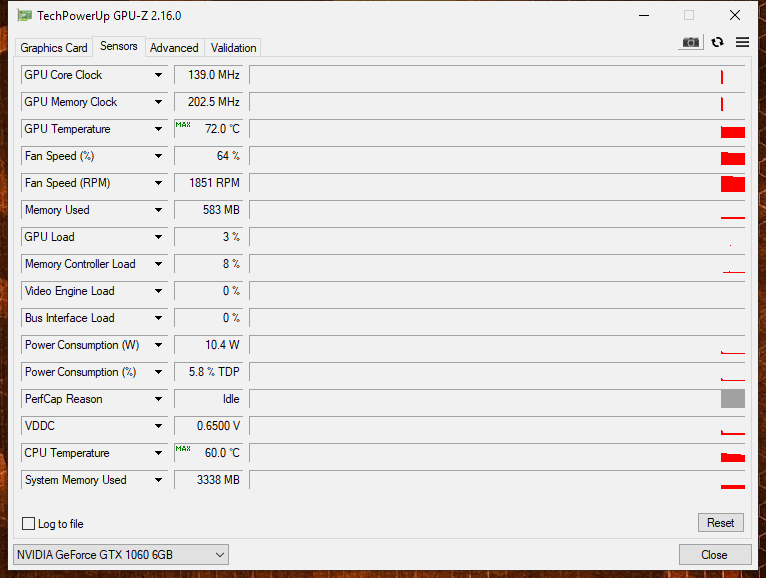Close GPU-Z with the title bar X
The image size is (766, 578).
coord(735,16)
